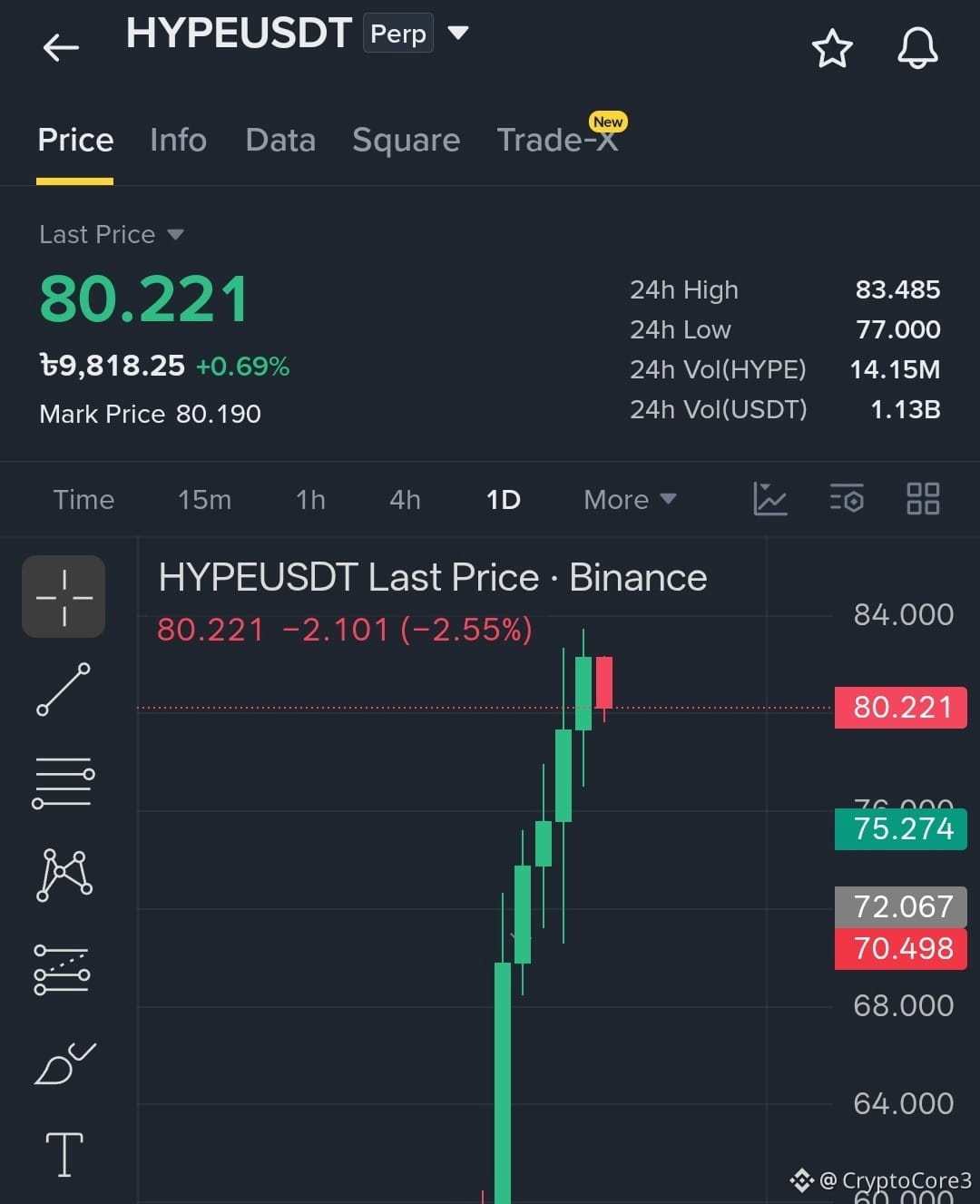Image resolution: width=980 pixels, height=1204 pixels.
Task: Click the +0.69% change text
Action: point(242,367)
